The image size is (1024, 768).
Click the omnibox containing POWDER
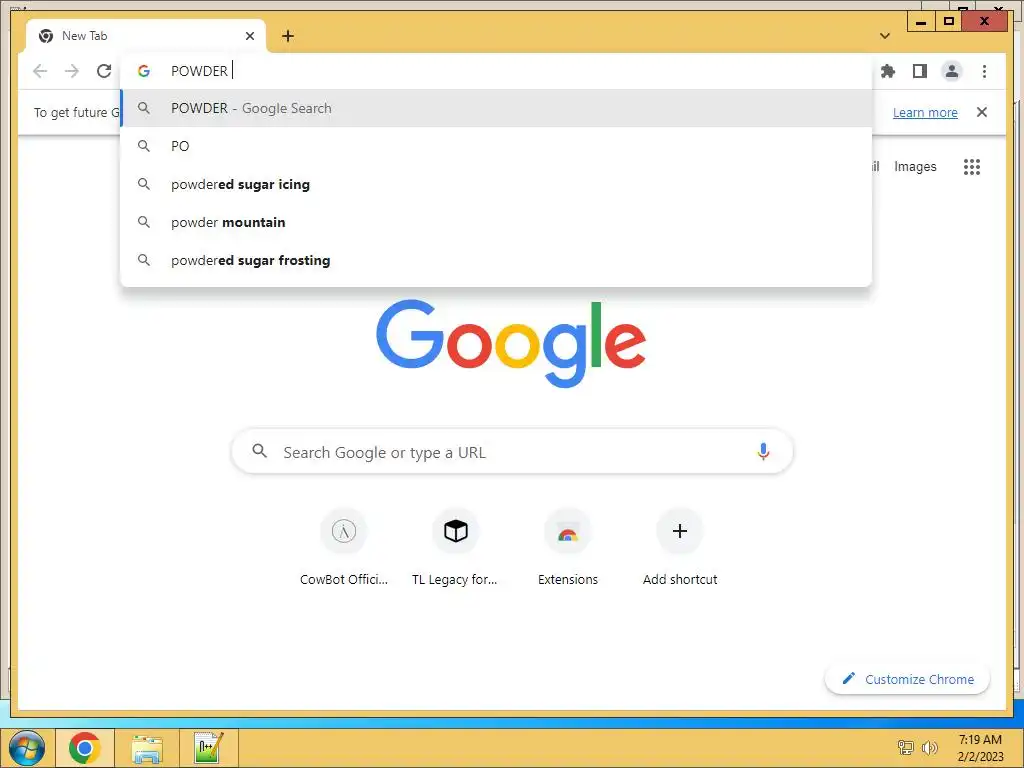pyautogui.click(x=496, y=71)
